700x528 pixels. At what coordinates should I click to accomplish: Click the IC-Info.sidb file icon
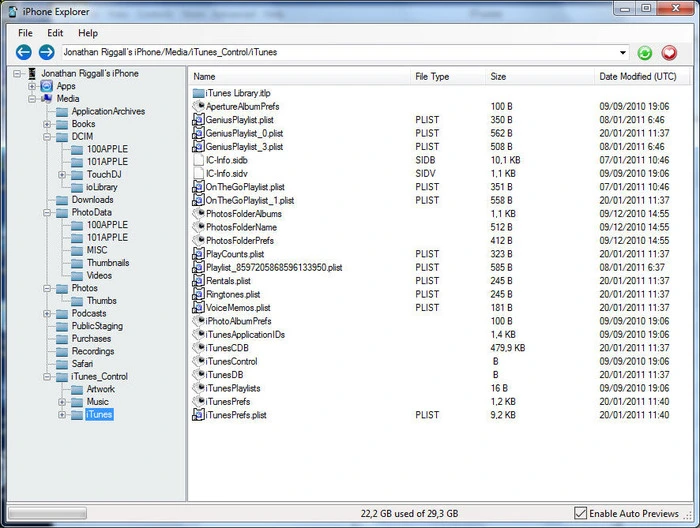point(198,160)
